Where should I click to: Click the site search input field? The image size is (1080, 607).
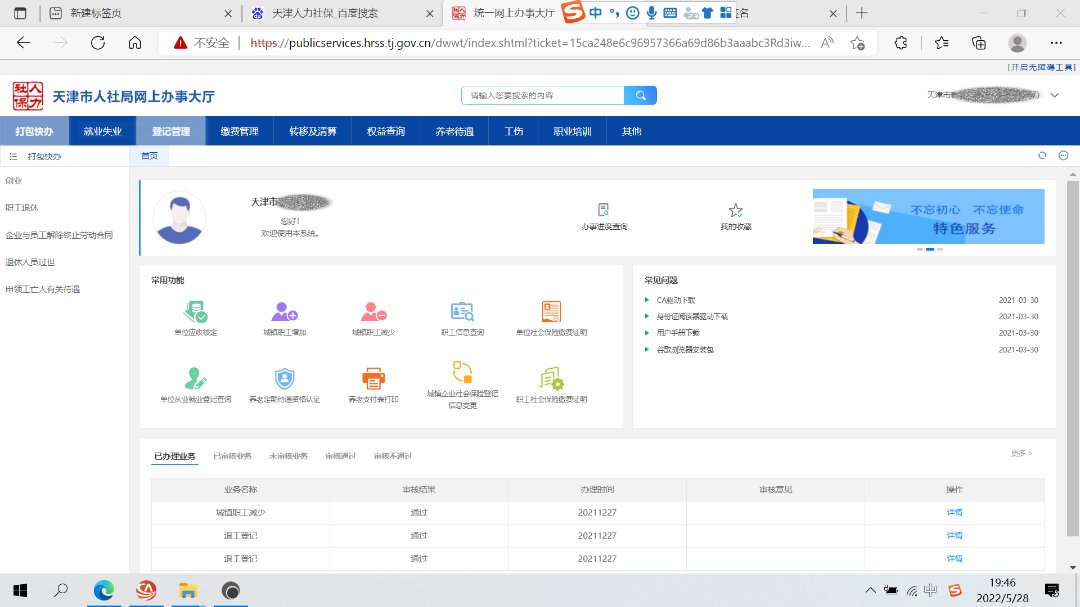(542, 95)
